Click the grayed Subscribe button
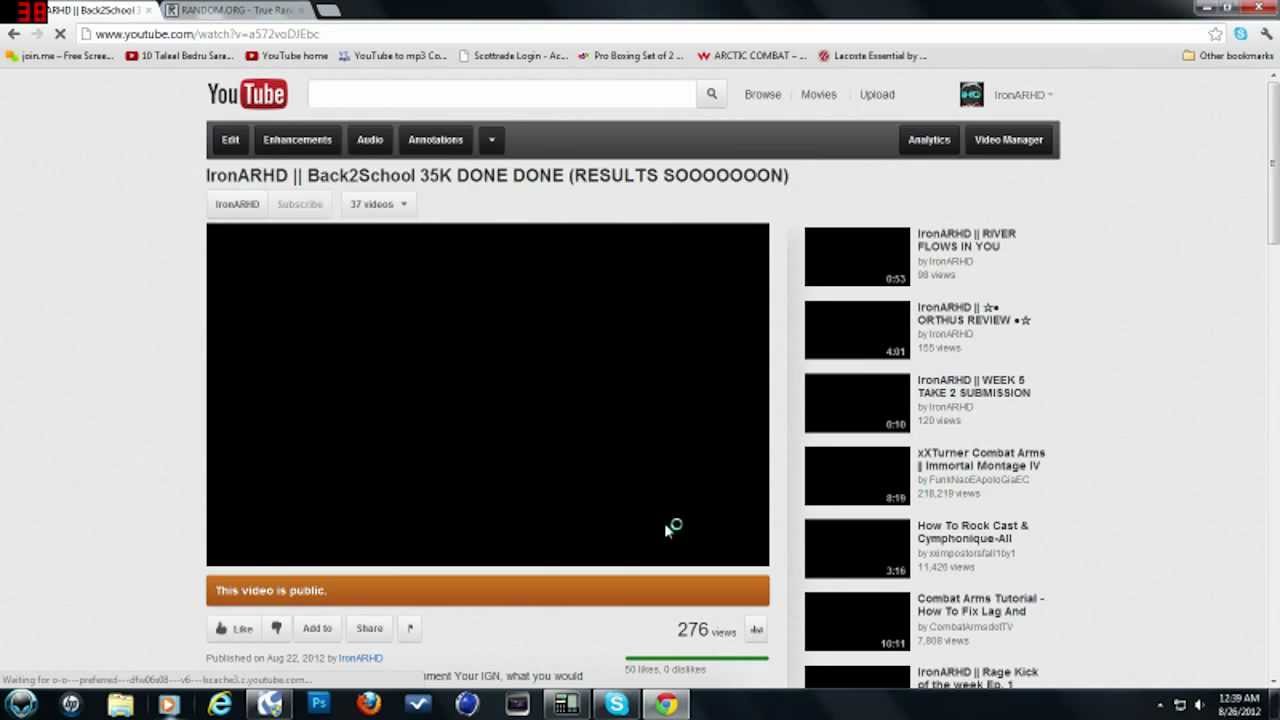 click(300, 204)
